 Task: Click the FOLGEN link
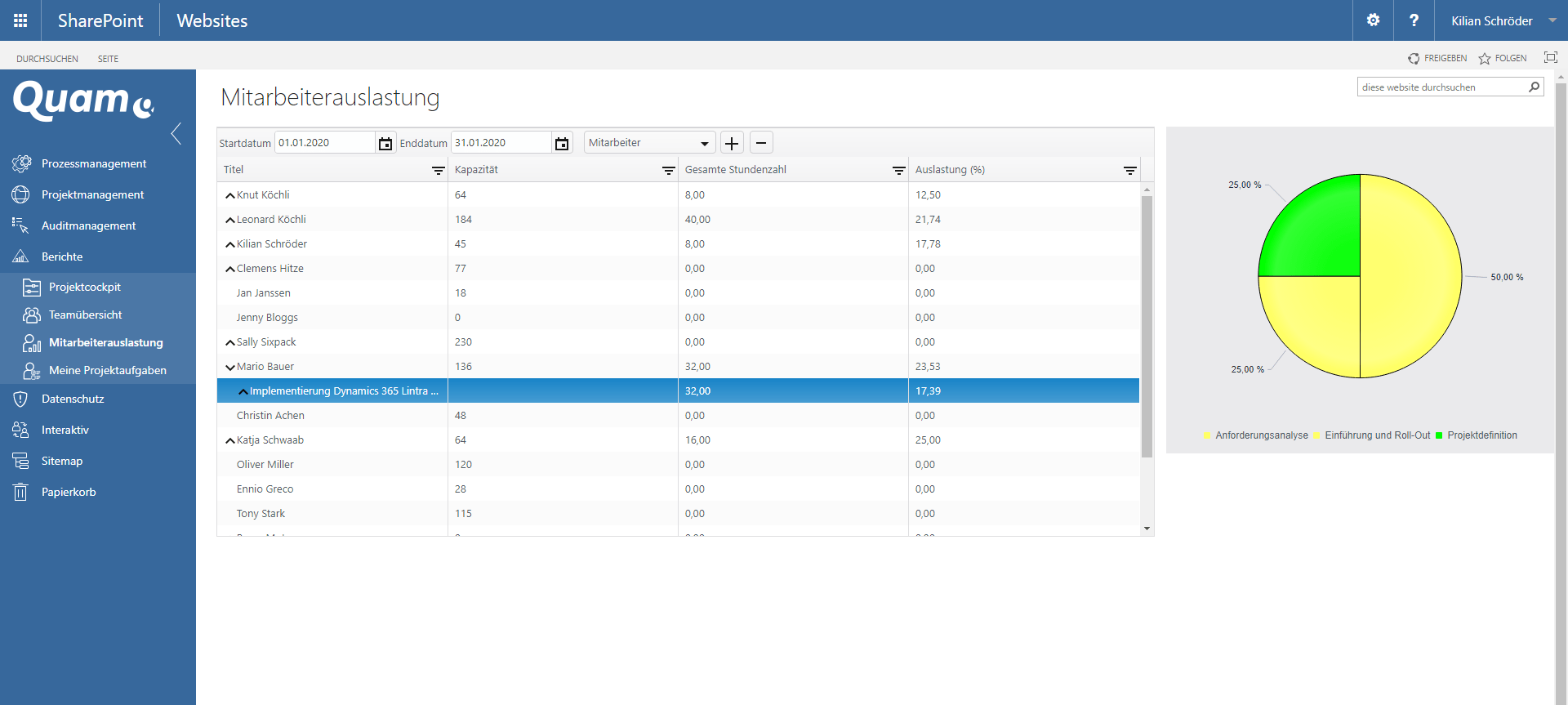pyautogui.click(x=1503, y=58)
